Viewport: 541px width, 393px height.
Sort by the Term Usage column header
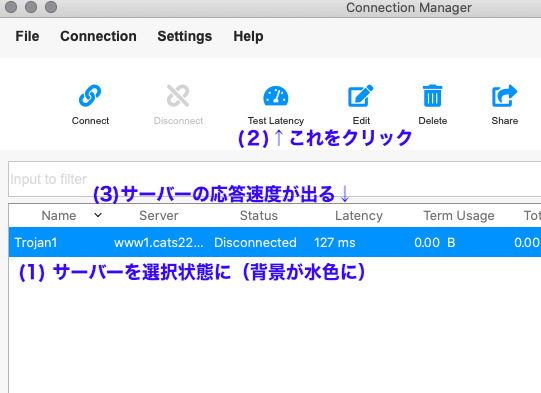point(459,216)
